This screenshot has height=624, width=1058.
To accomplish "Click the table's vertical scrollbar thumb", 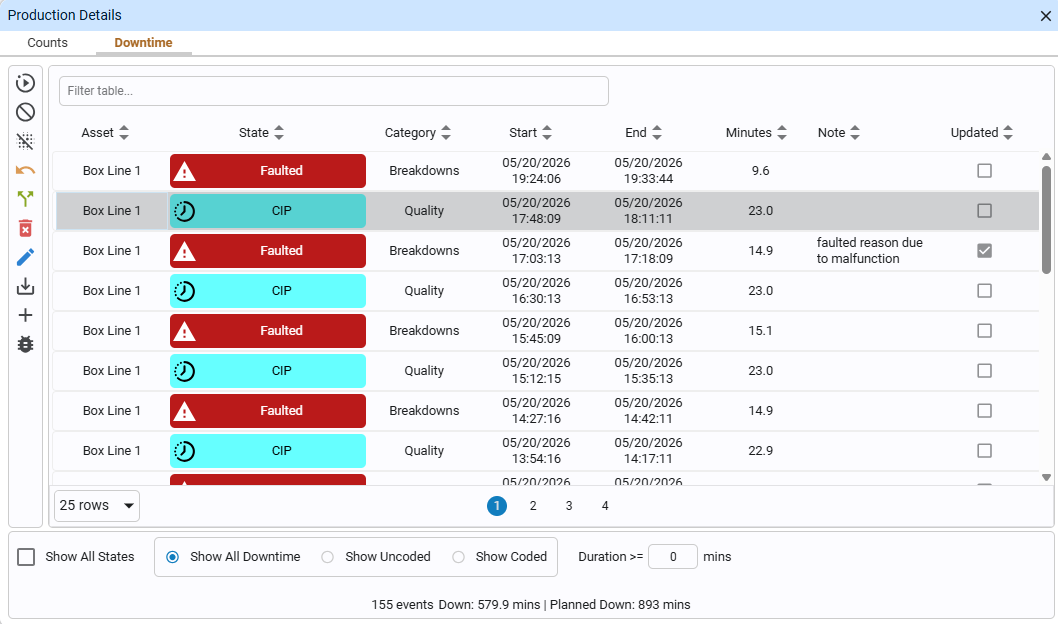I will (x=1047, y=219).
